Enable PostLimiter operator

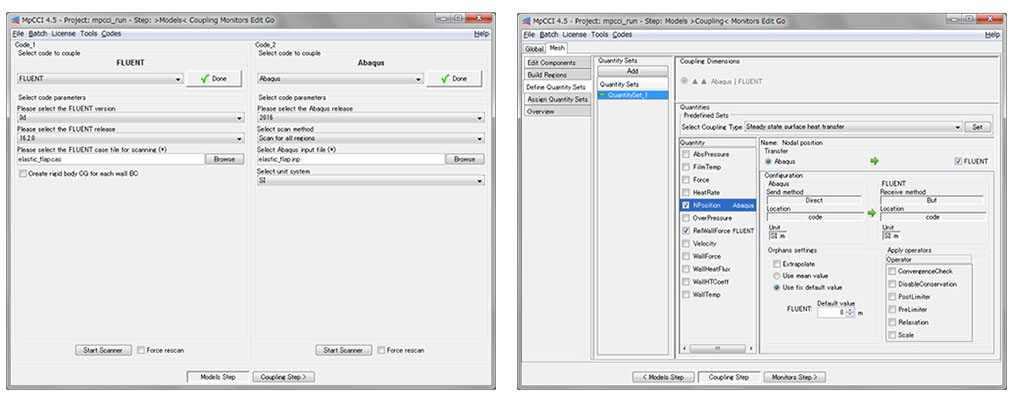(892, 297)
